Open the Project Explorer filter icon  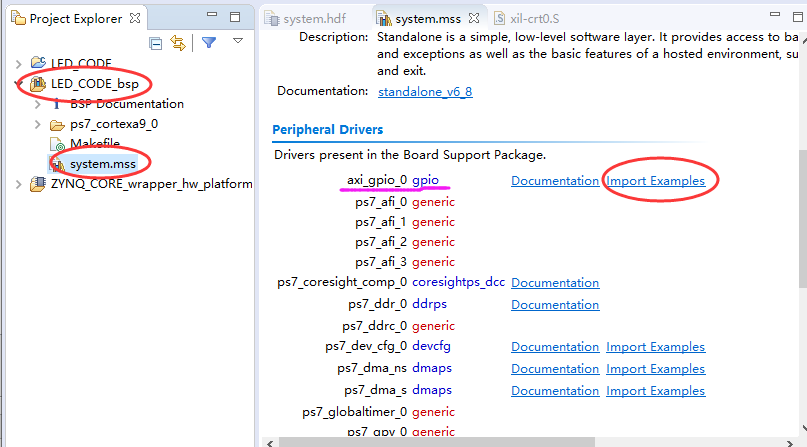click(209, 42)
